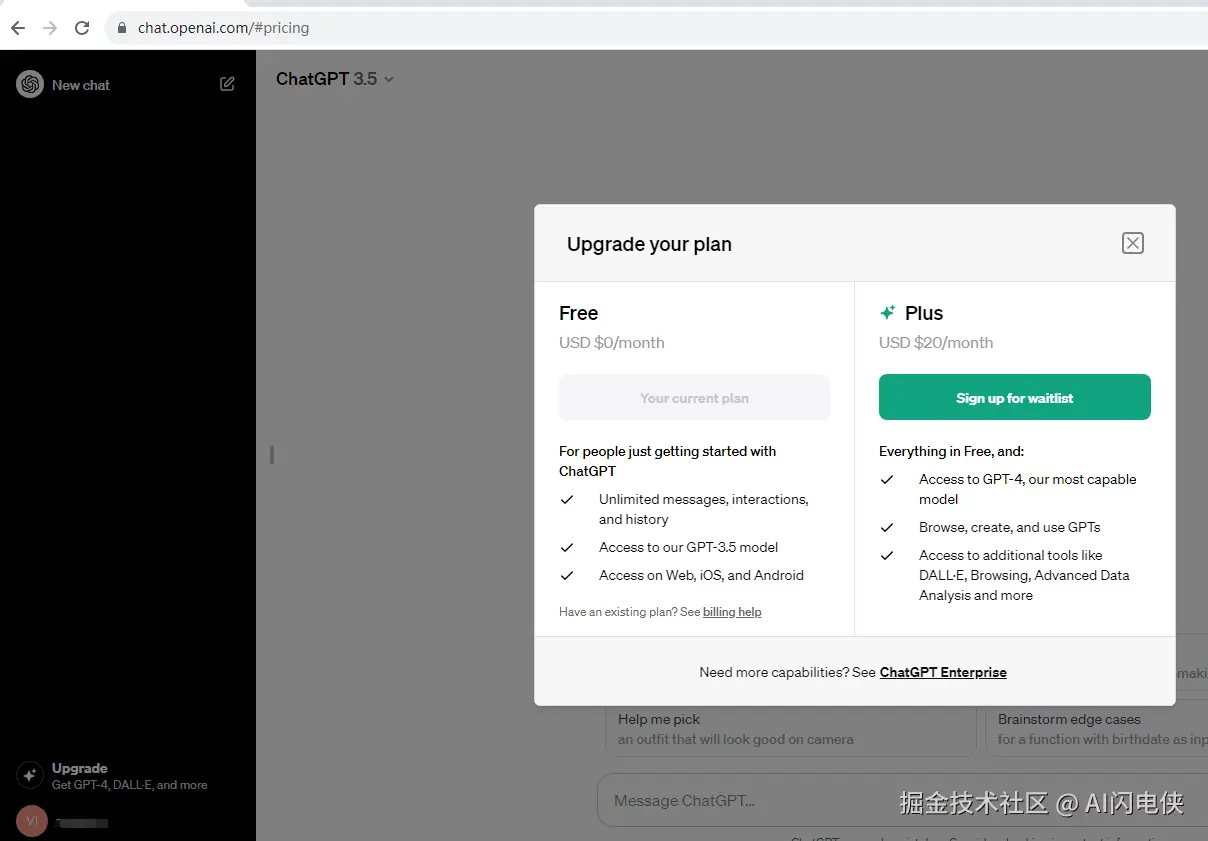Expand the ChatGPT 3.5 model dropdown
1208x841 pixels.
[x=335, y=79]
